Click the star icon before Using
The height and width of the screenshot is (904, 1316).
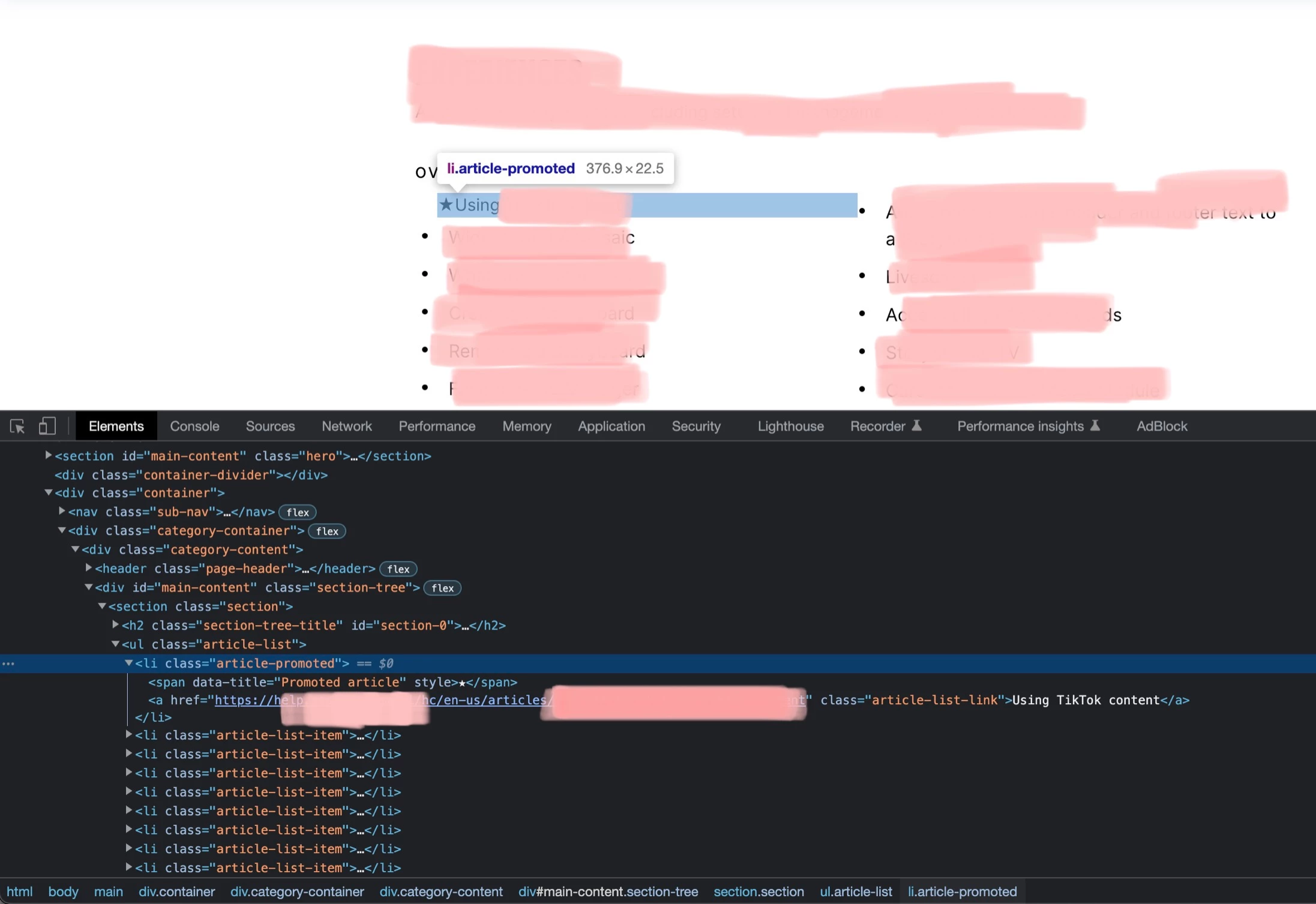click(x=445, y=205)
